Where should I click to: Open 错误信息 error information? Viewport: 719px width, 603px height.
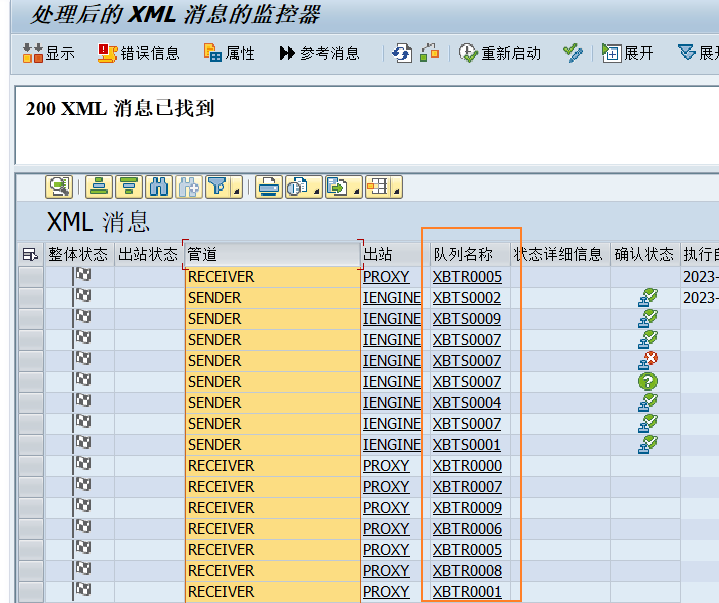(138, 53)
